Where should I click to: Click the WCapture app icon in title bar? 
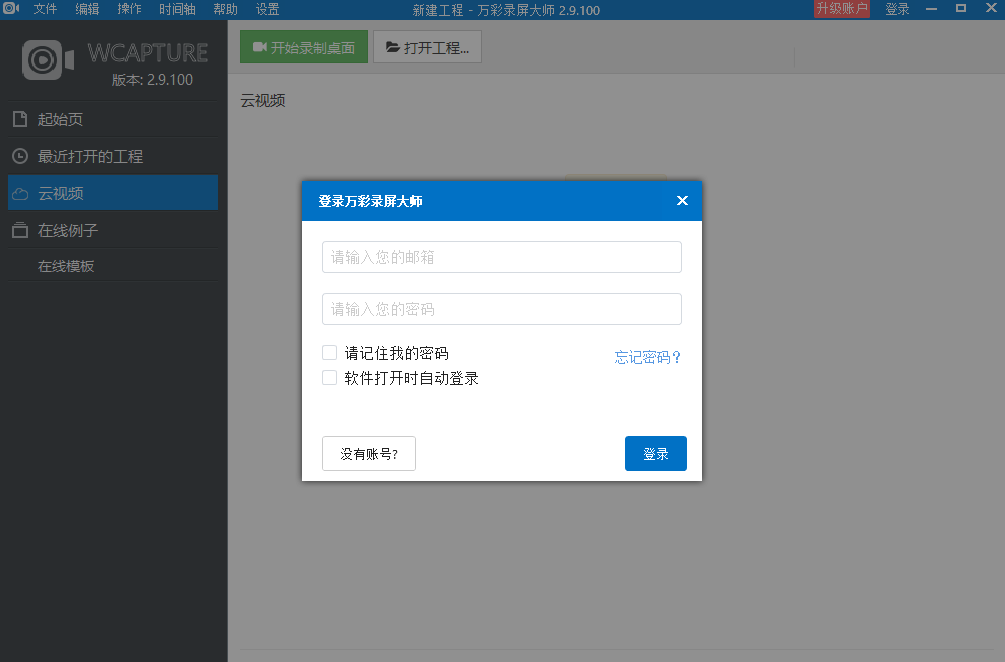(11, 8)
